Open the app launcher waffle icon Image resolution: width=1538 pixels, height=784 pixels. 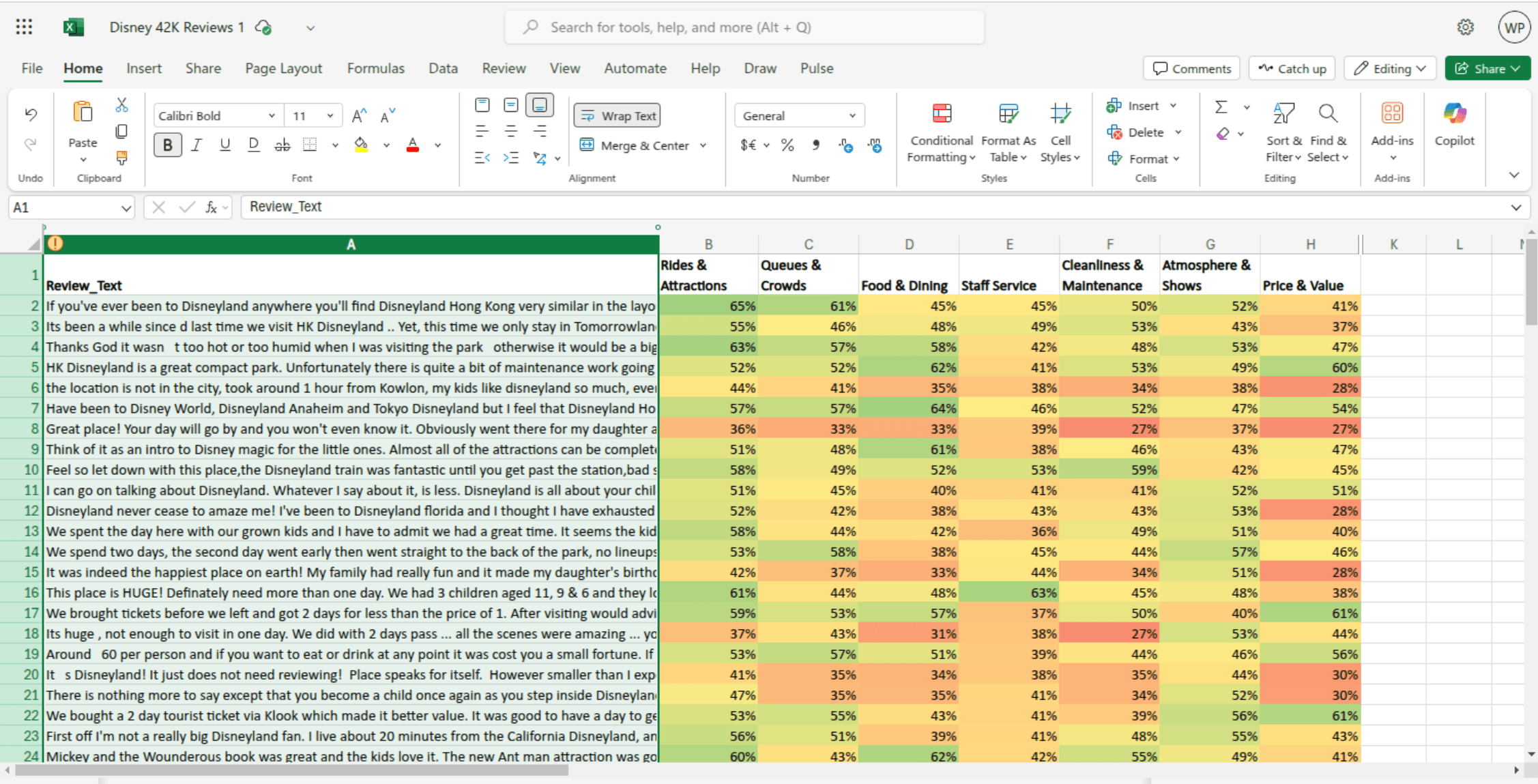[x=24, y=27]
